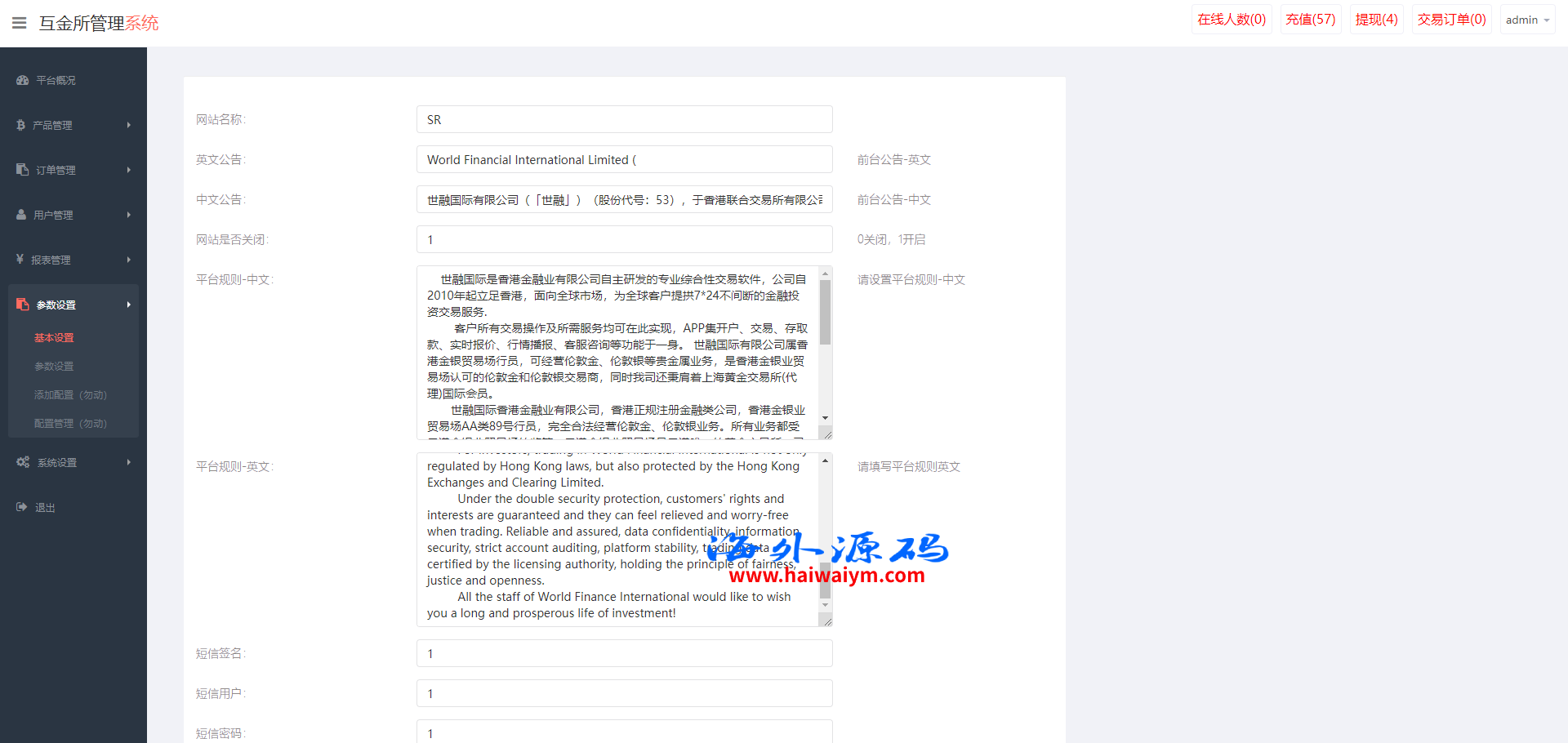Open the 充值(57) notifications button
Image resolution: width=1568 pixels, height=743 pixels.
point(1310,20)
